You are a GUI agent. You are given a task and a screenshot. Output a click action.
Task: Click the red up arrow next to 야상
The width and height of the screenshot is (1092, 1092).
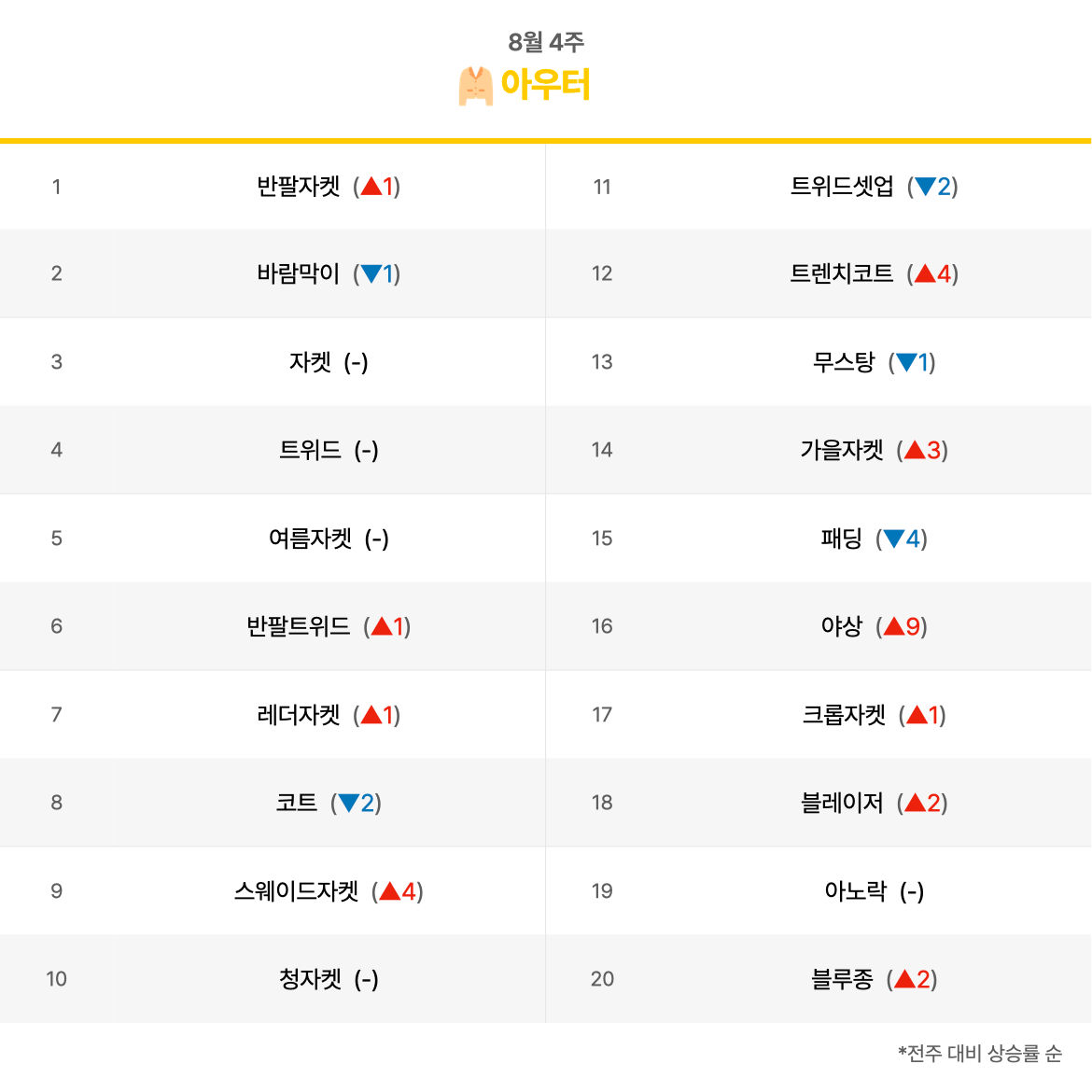pos(893,626)
